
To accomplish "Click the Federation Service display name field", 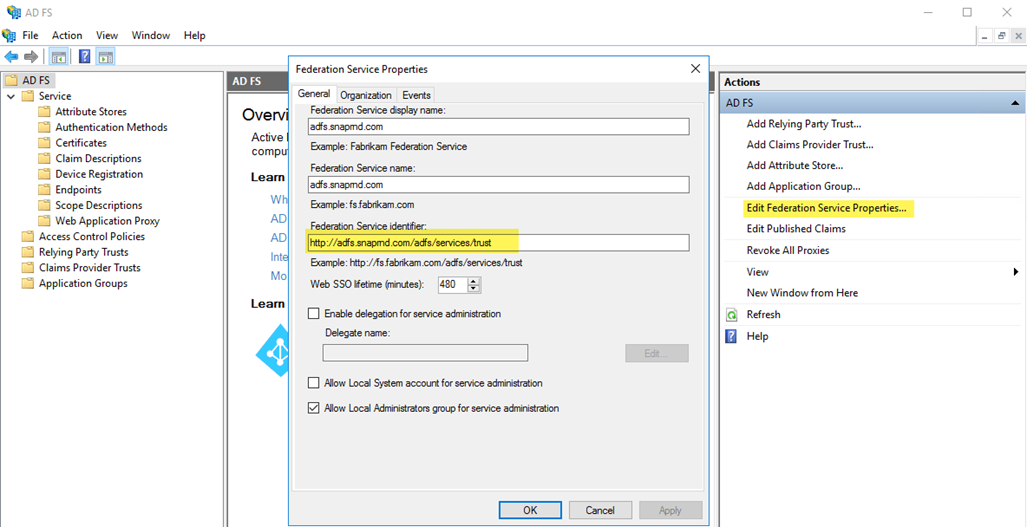I will tap(498, 126).
